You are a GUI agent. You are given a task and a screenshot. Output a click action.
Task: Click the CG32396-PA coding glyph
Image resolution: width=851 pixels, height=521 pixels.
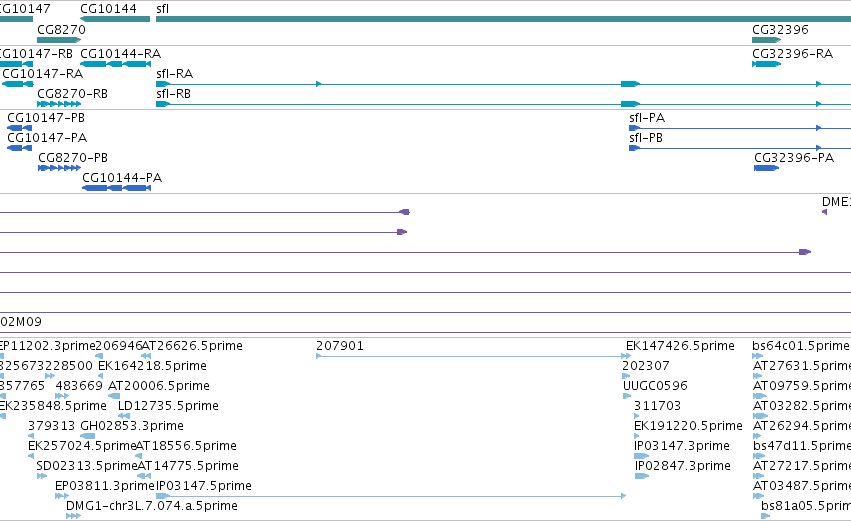[x=766, y=168]
